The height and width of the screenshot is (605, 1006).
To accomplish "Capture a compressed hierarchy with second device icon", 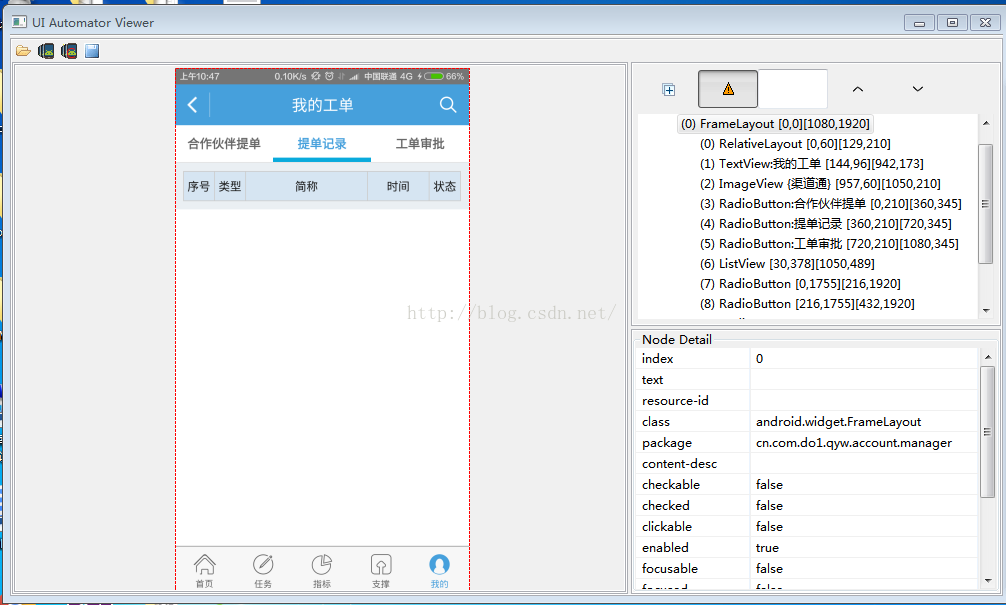I will tap(69, 51).
